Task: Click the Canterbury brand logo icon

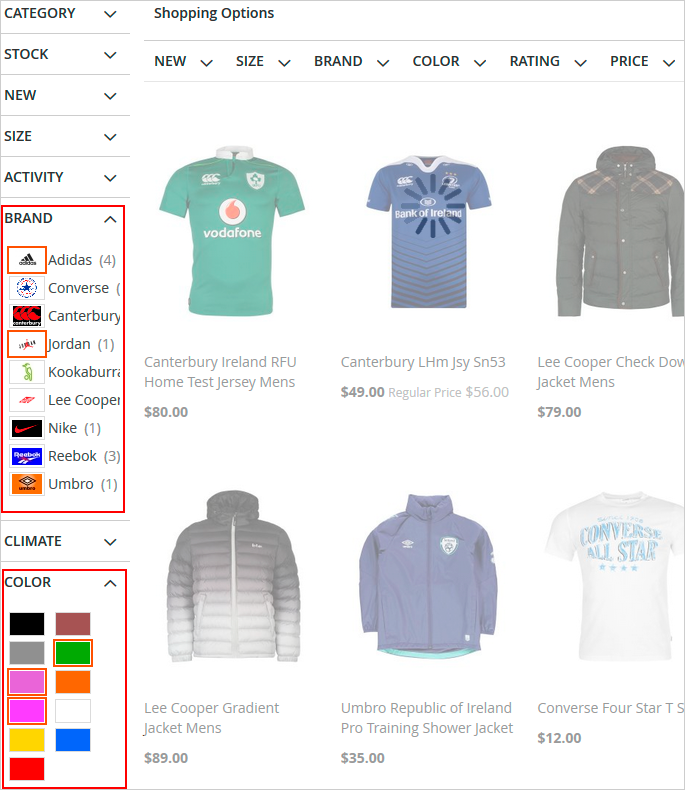Action: click(27, 316)
